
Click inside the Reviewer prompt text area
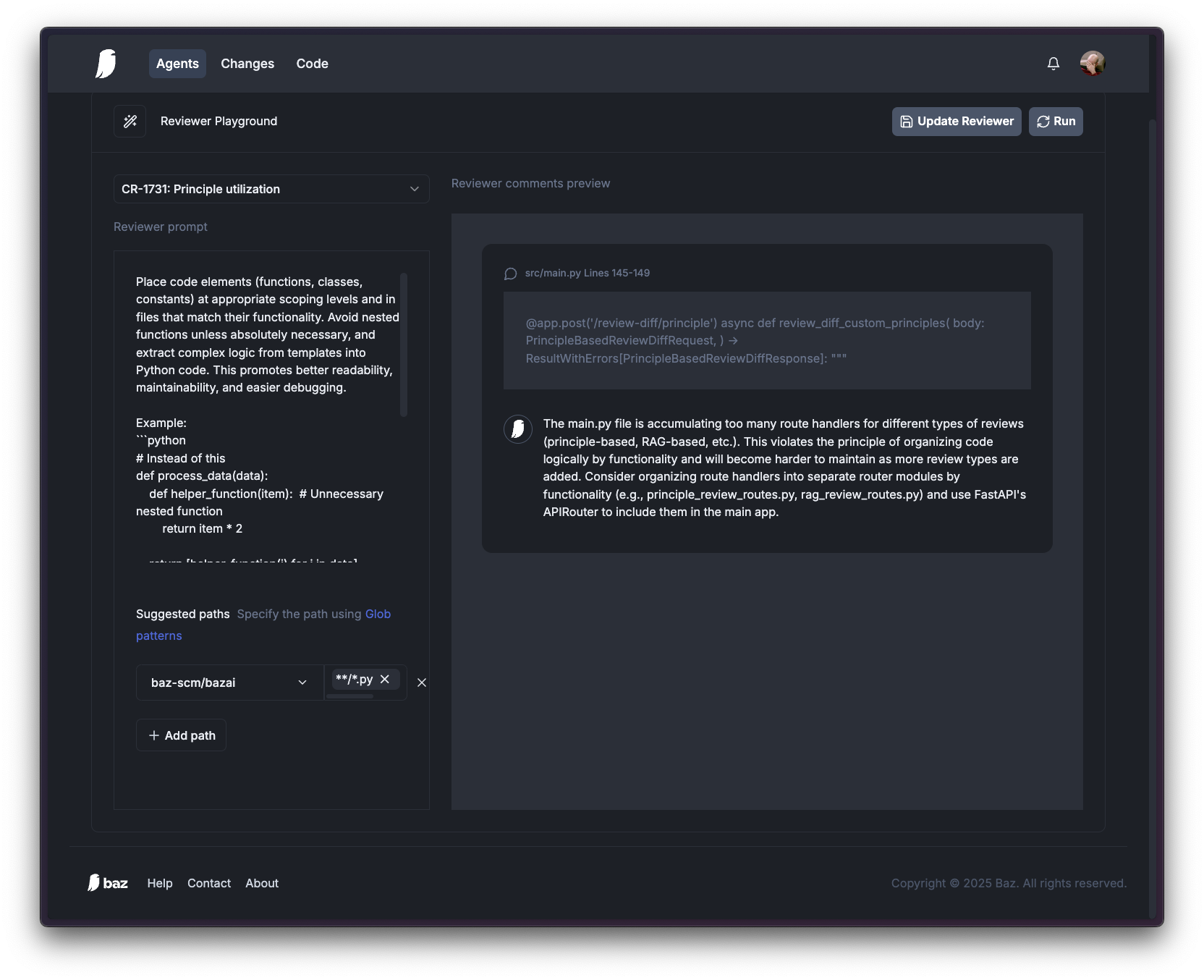point(268,417)
